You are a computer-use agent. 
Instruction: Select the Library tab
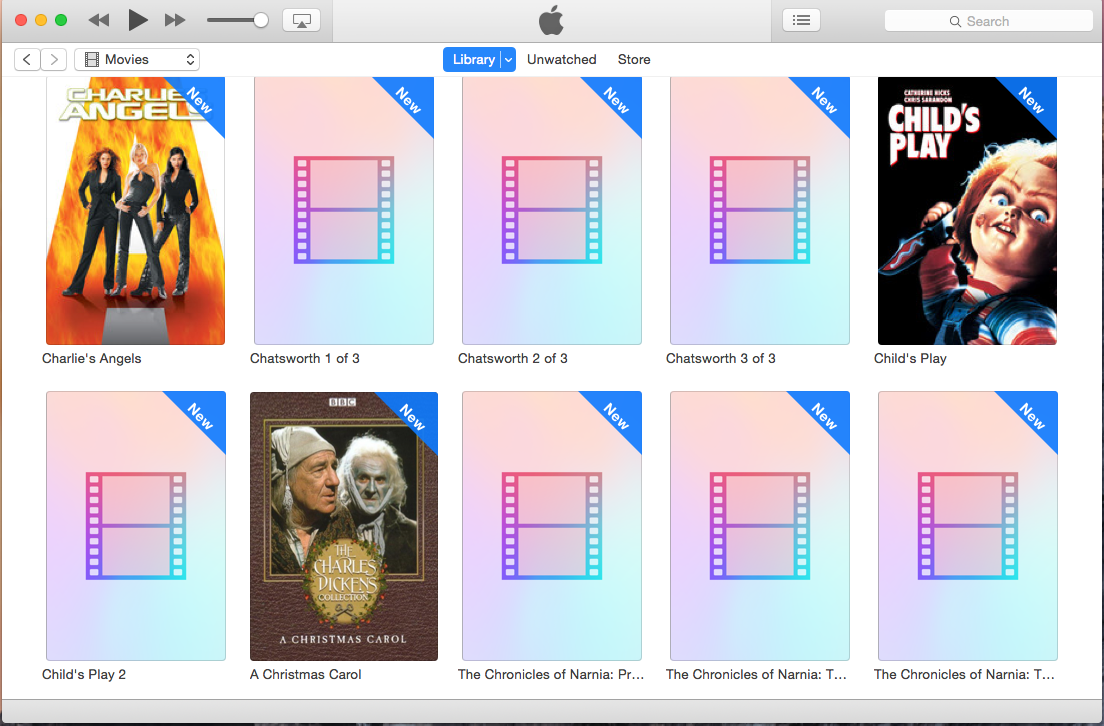(x=472, y=59)
